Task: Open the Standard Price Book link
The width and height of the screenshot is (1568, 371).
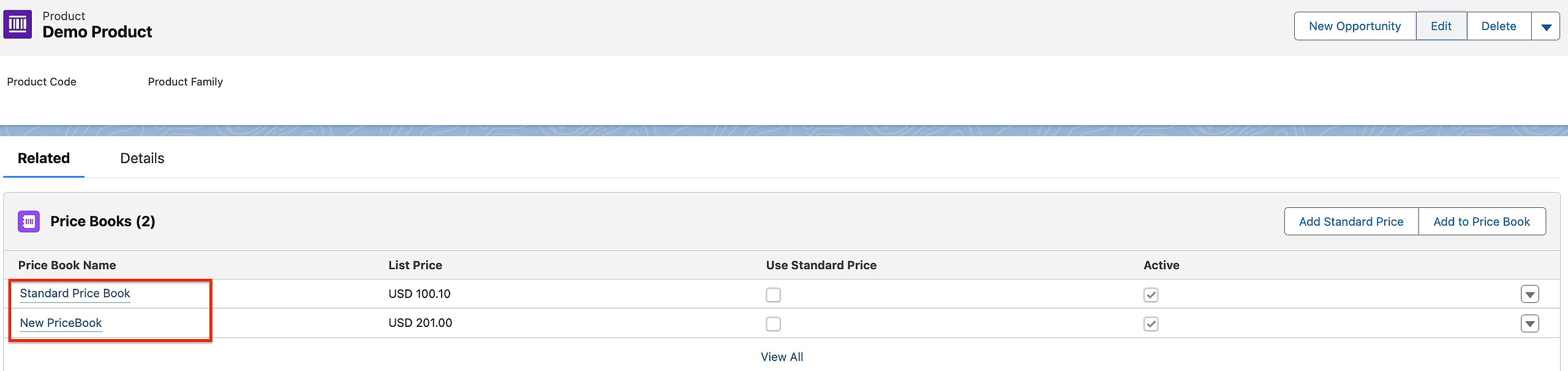Action: (75, 294)
